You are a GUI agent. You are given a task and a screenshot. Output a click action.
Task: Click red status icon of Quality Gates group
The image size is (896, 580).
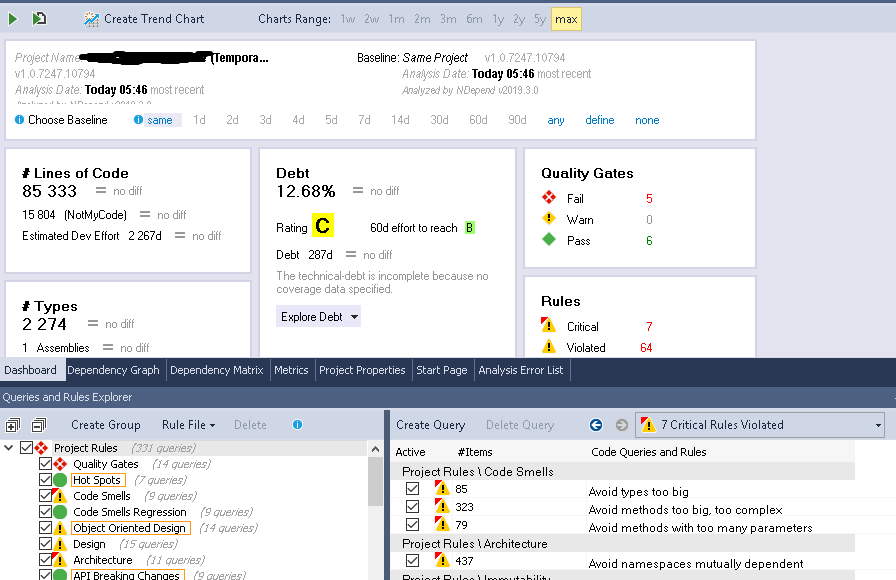tap(60, 464)
